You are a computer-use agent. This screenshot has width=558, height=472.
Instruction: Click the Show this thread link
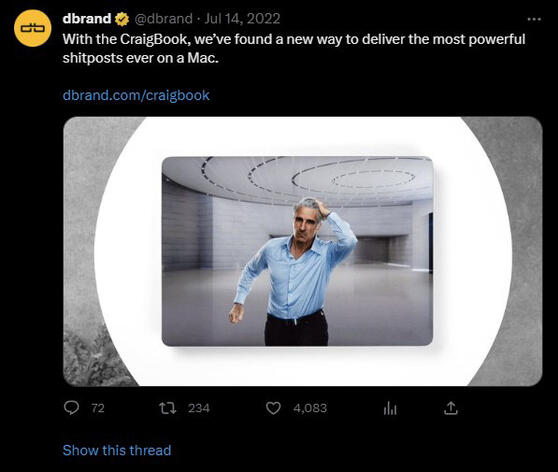pyautogui.click(x=117, y=450)
